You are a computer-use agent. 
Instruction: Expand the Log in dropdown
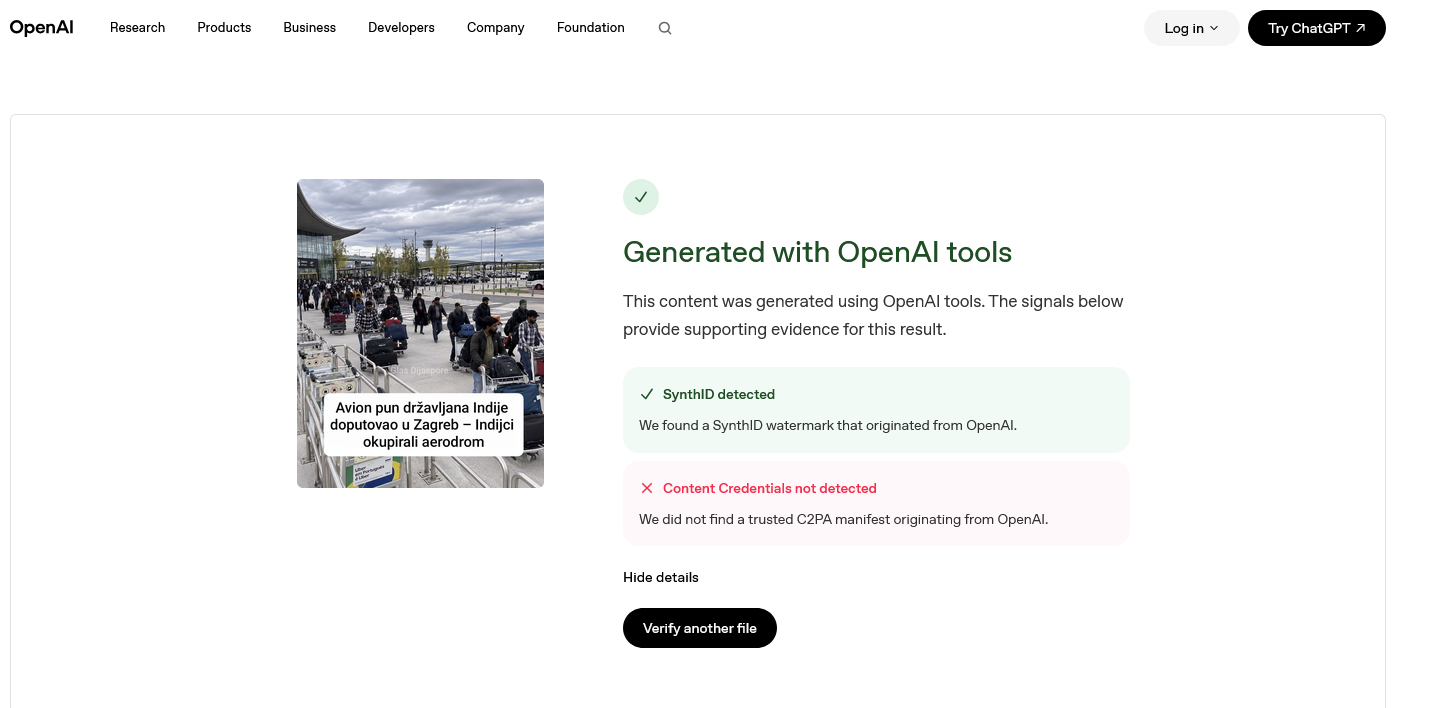(x=1191, y=28)
